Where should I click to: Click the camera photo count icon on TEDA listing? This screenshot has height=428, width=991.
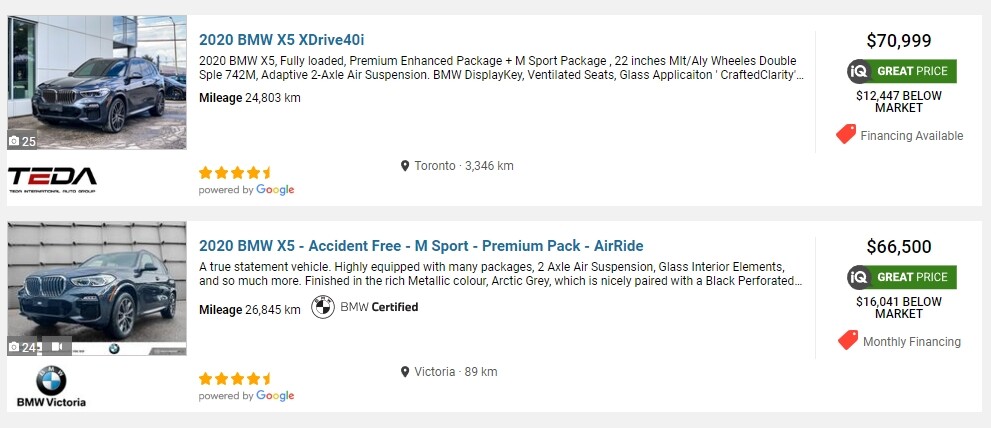15,141
